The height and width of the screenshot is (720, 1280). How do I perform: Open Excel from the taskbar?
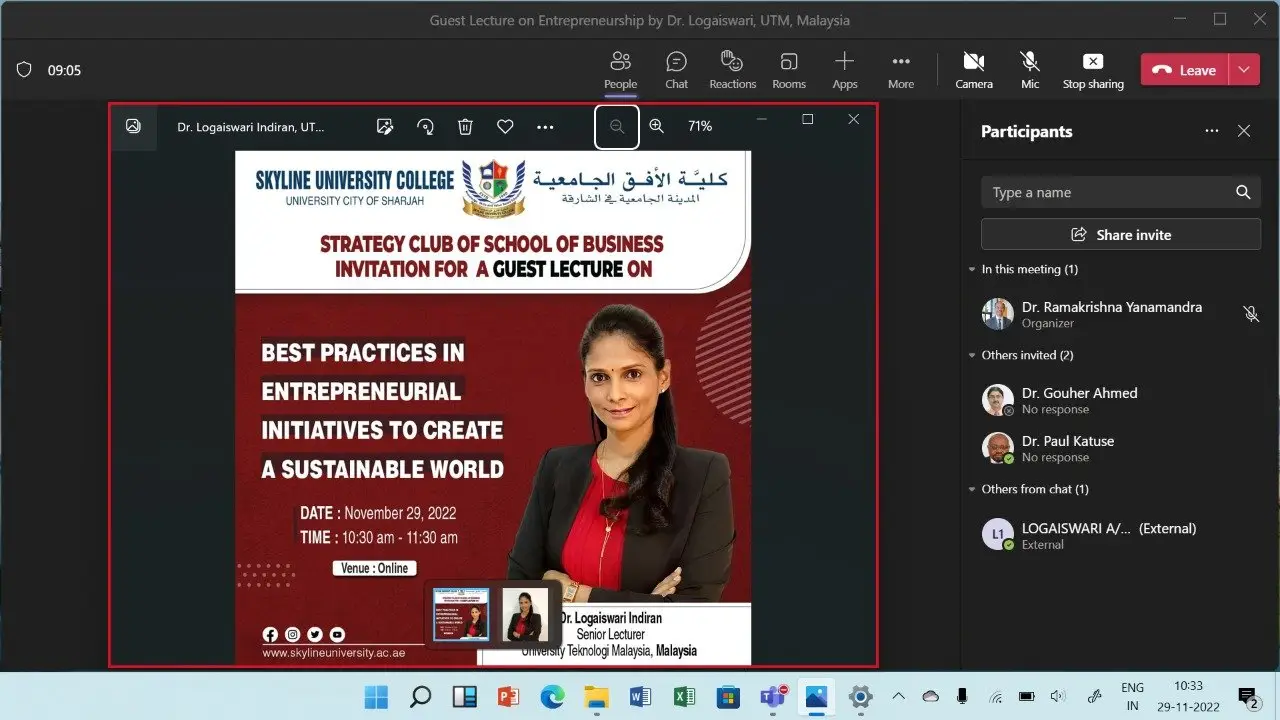tap(685, 696)
